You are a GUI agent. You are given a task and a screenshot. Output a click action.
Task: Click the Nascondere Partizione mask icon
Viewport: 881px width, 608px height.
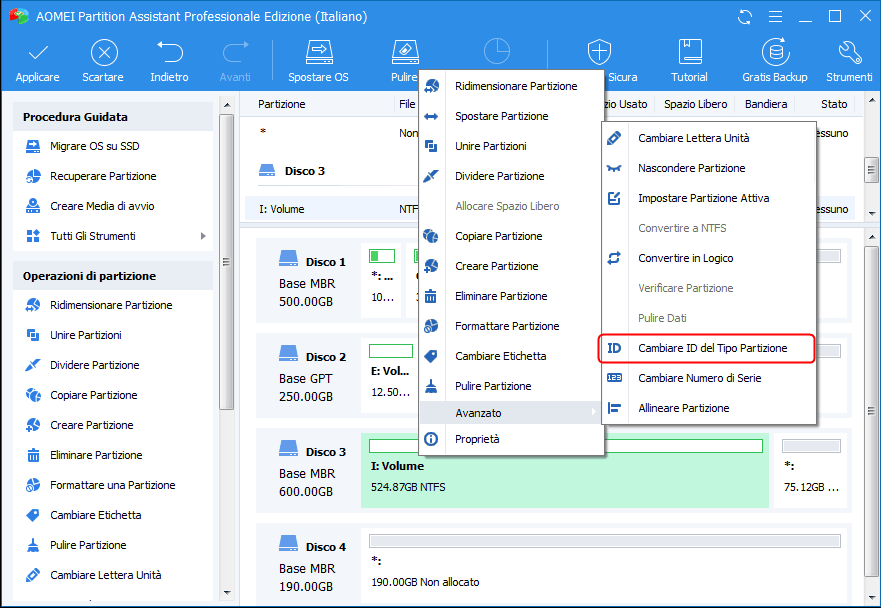click(x=614, y=169)
